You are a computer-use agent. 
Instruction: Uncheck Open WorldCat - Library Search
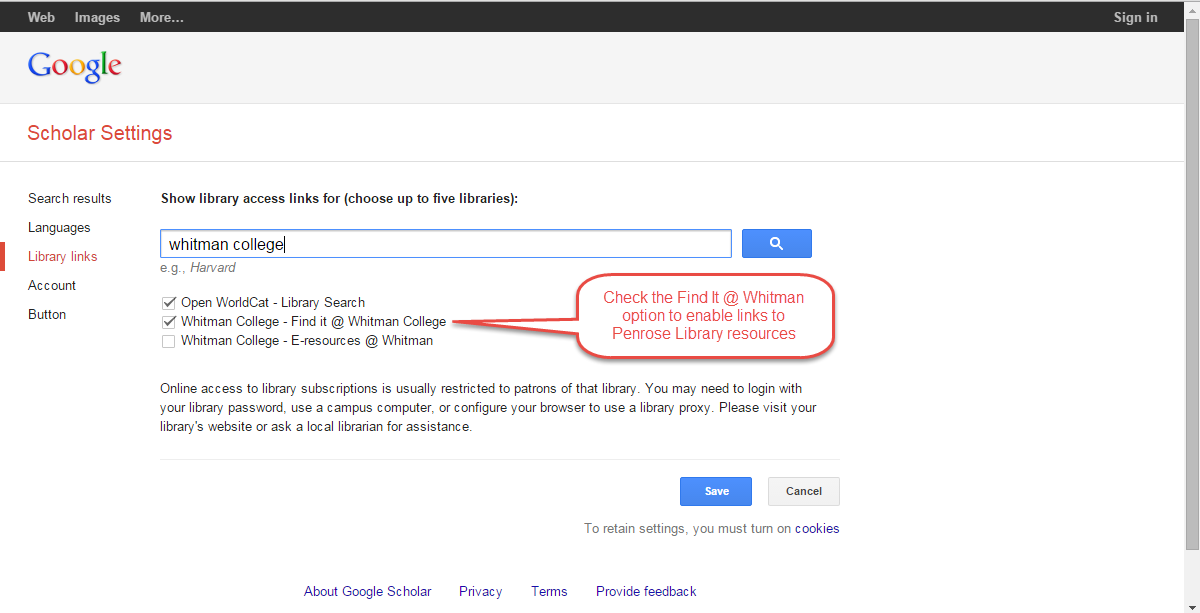[x=169, y=302]
